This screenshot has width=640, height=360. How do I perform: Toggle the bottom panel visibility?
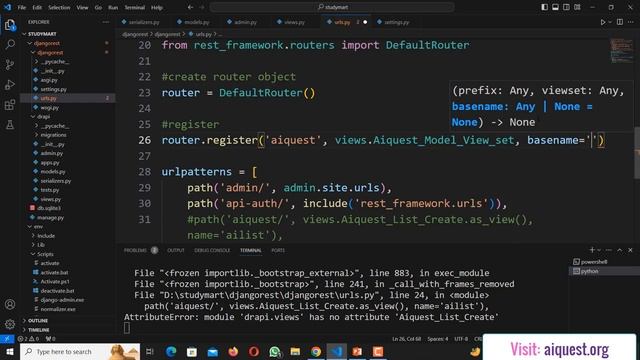[556, 7]
